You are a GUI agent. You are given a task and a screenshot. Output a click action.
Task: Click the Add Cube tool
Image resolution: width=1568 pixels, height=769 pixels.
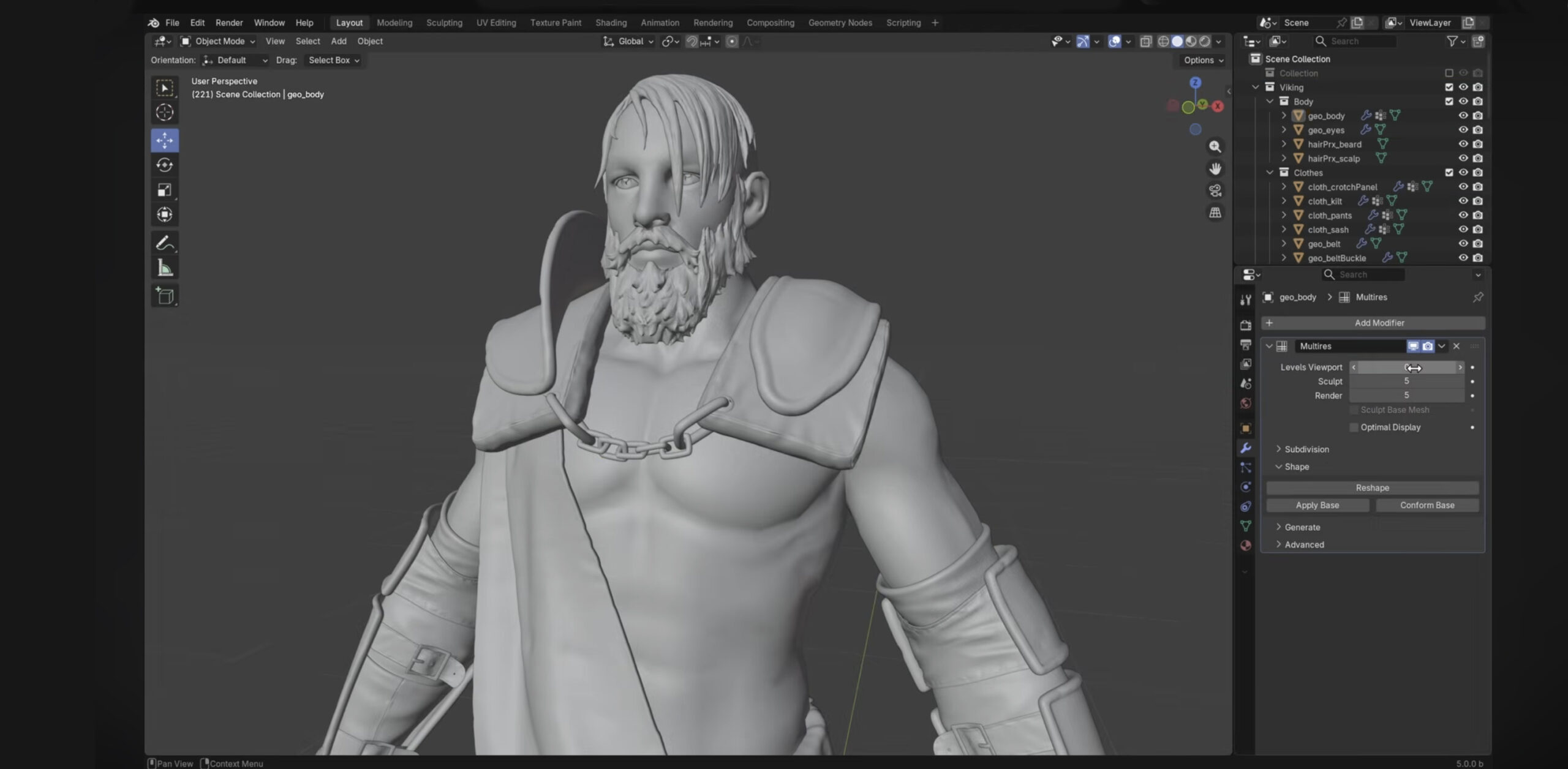[x=164, y=296]
